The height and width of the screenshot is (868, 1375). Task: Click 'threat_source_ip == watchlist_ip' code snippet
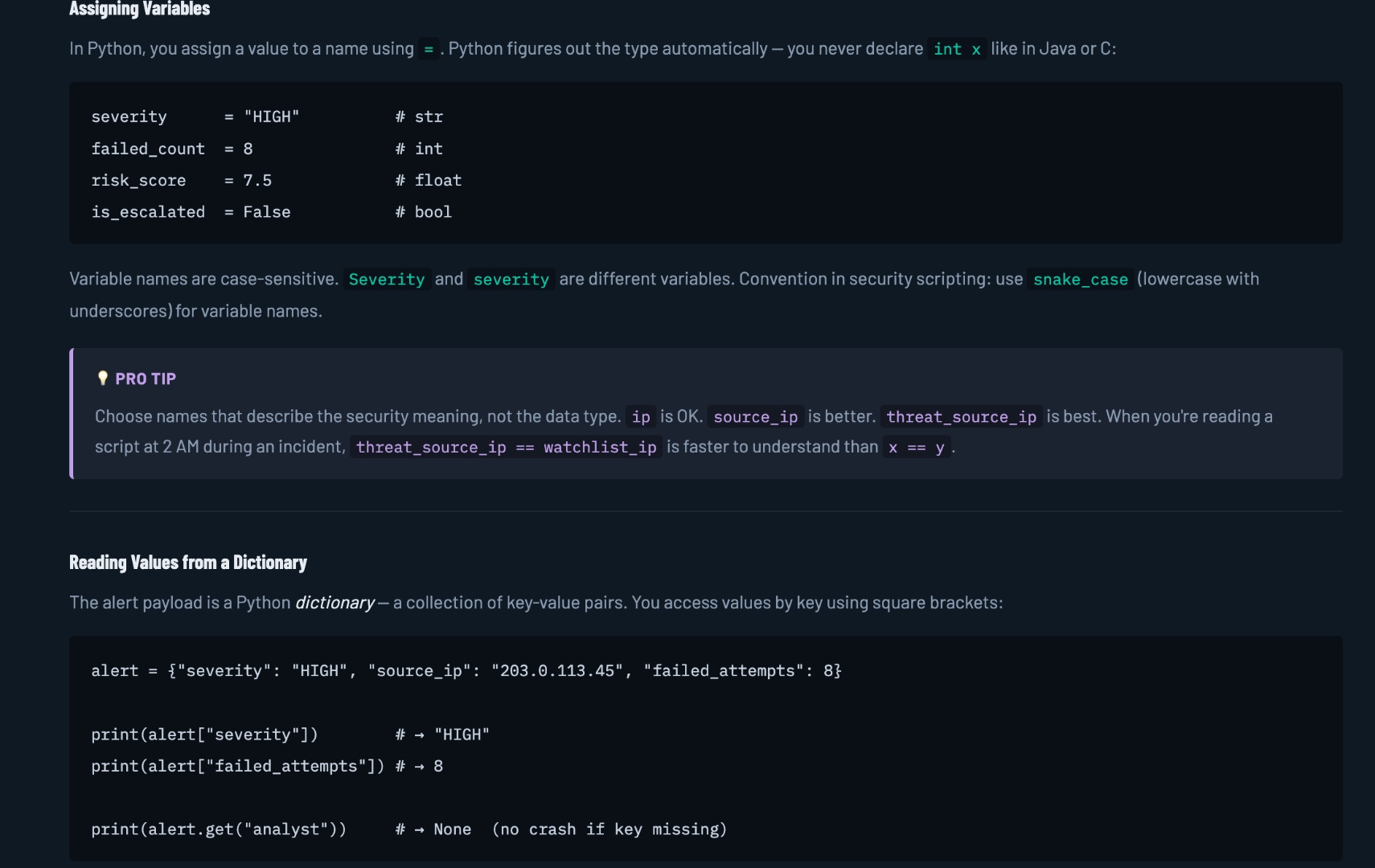point(507,447)
